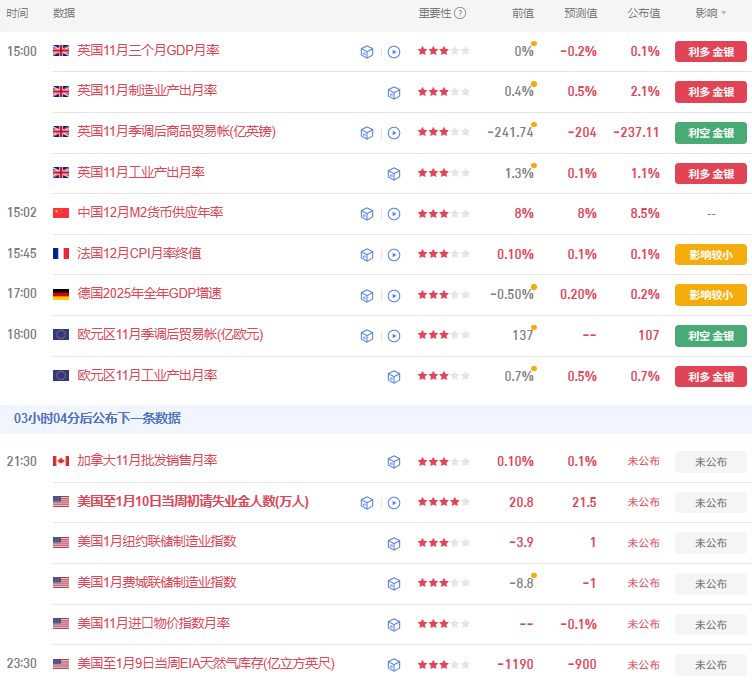Click the 重要性 column header
The width and height of the screenshot is (752, 685).
tap(434, 13)
